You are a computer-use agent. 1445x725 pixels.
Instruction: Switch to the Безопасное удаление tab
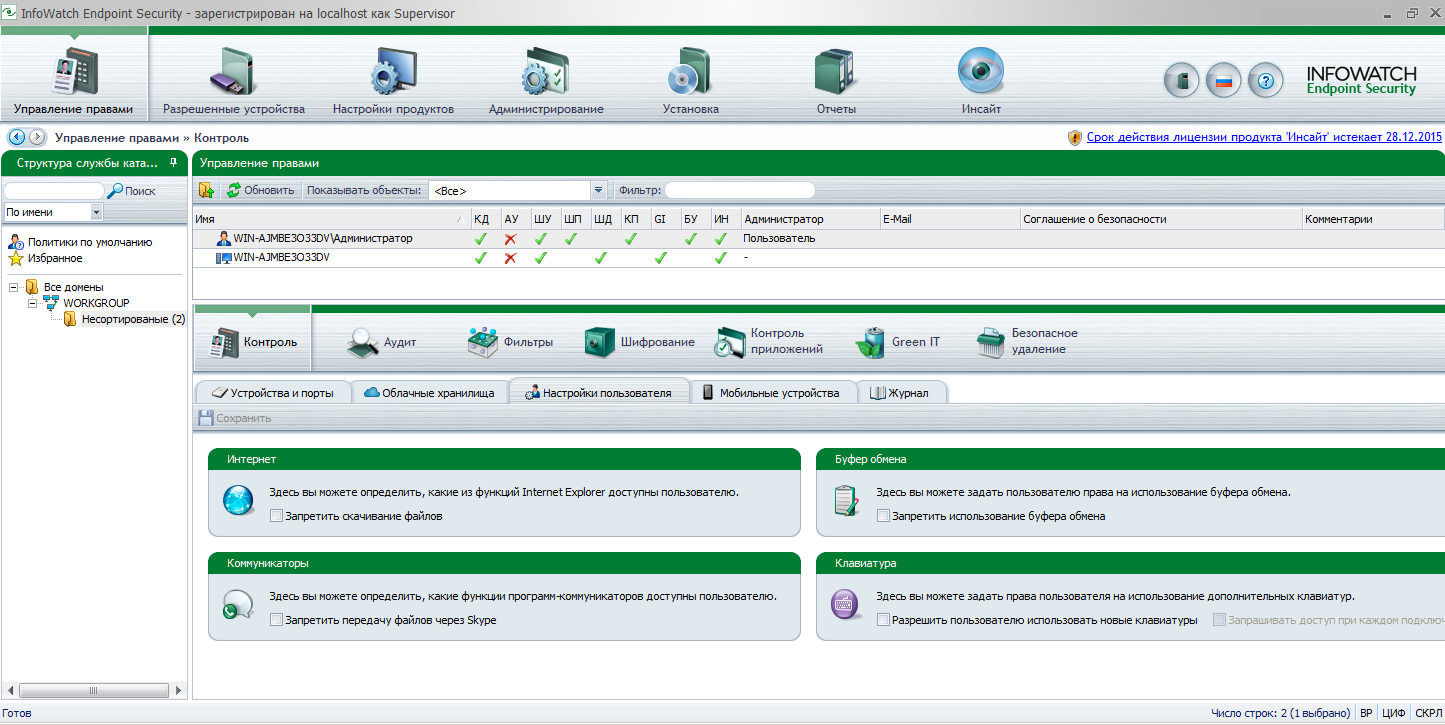tap(1027, 342)
